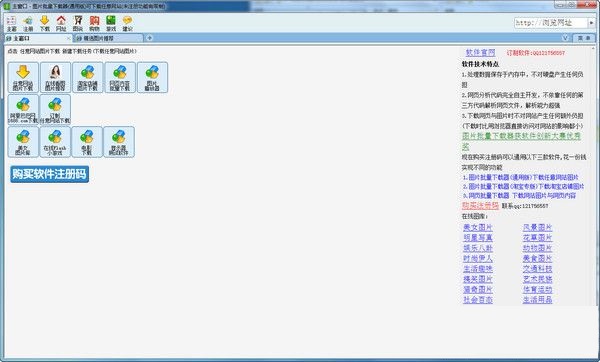Click the 软件技术特点 heading text
The width and height of the screenshot is (600, 362).
[481, 64]
